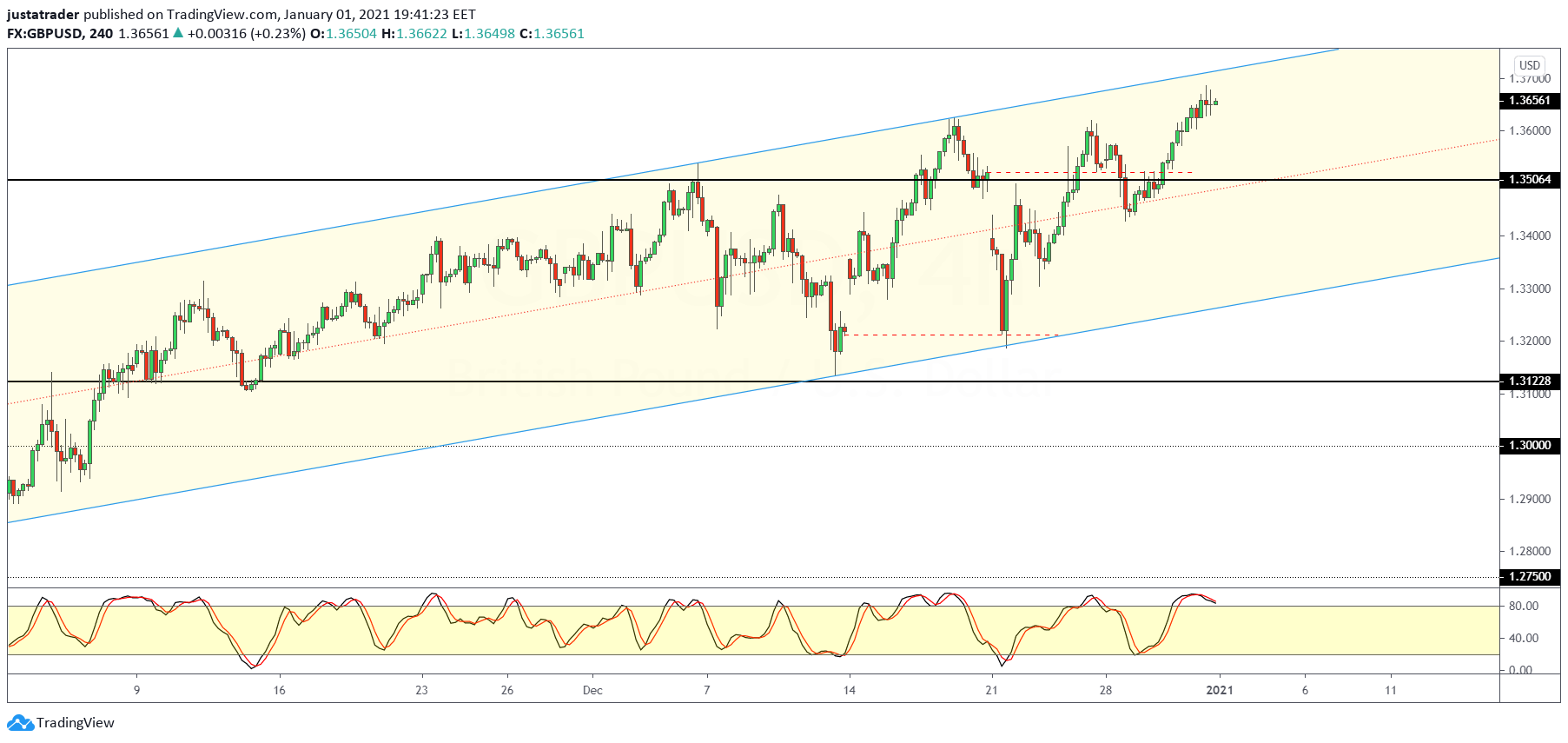
Task: Open the USD currency selector on price axis
Action: [x=1529, y=65]
